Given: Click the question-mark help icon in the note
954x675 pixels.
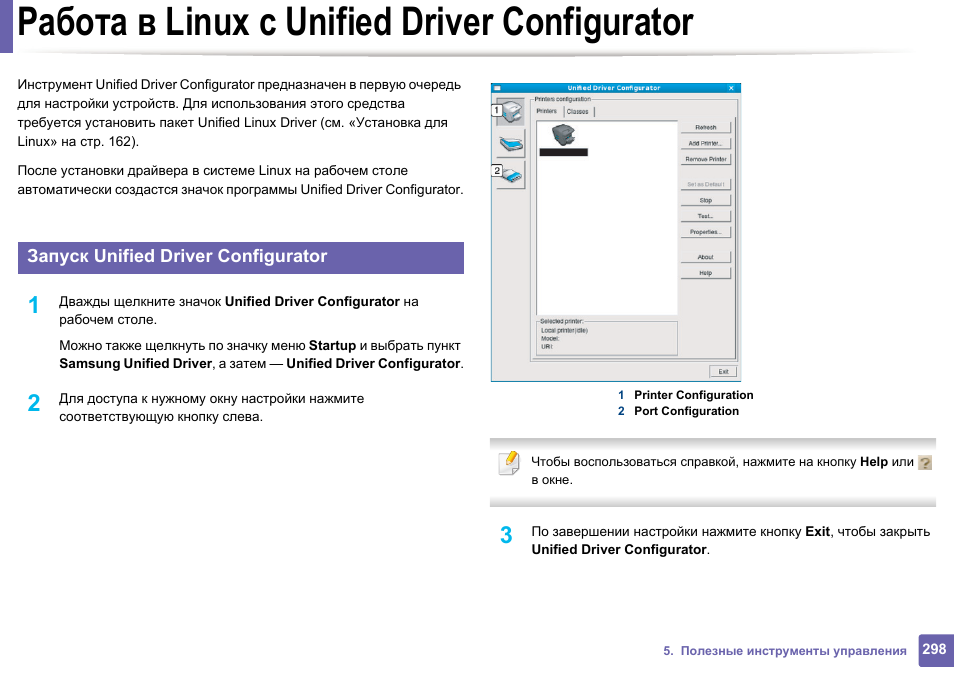Looking at the screenshot, I should click(x=925, y=463).
